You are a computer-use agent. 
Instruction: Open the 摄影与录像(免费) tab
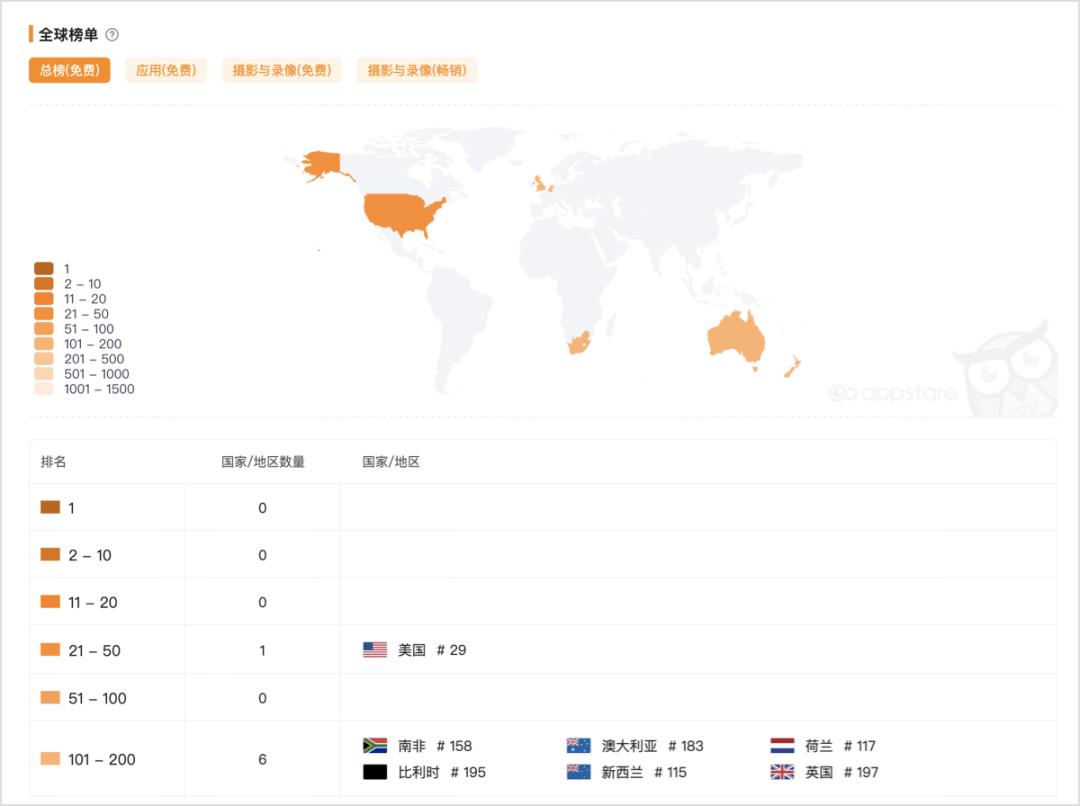pyautogui.click(x=281, y=70)
